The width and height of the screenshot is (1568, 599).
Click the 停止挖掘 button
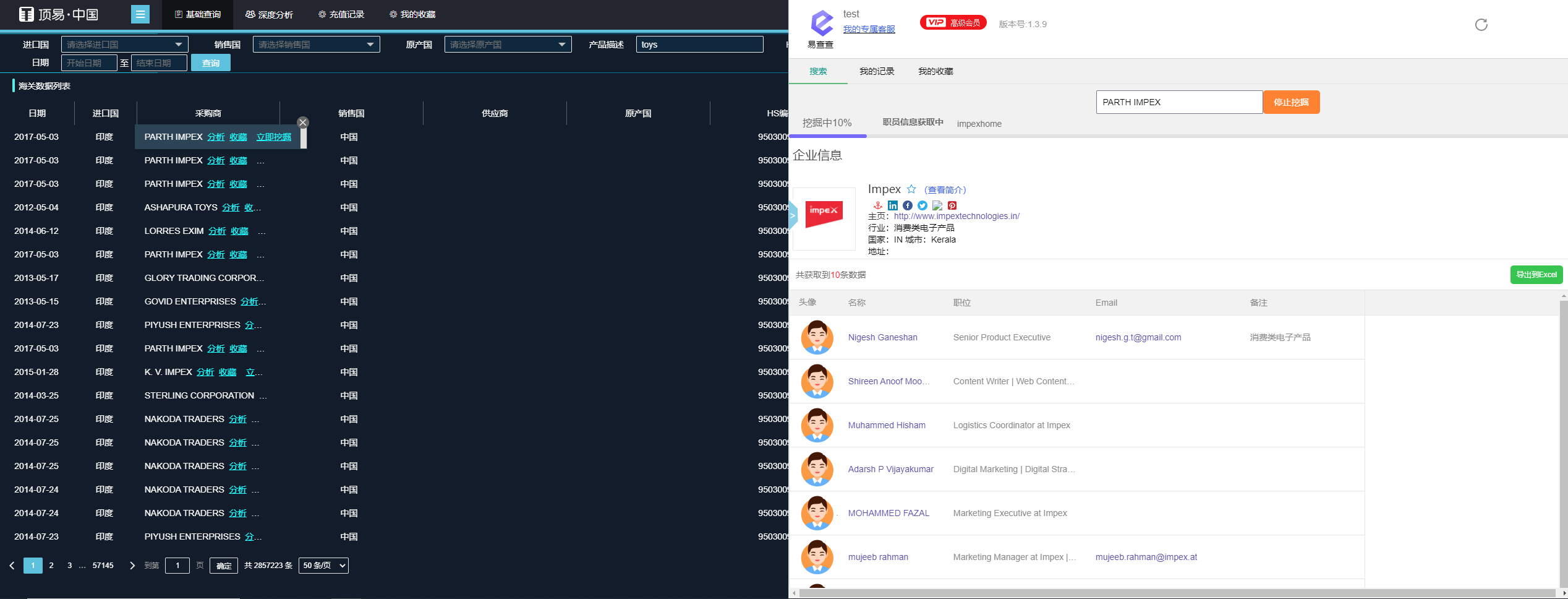click(1291, 102)
